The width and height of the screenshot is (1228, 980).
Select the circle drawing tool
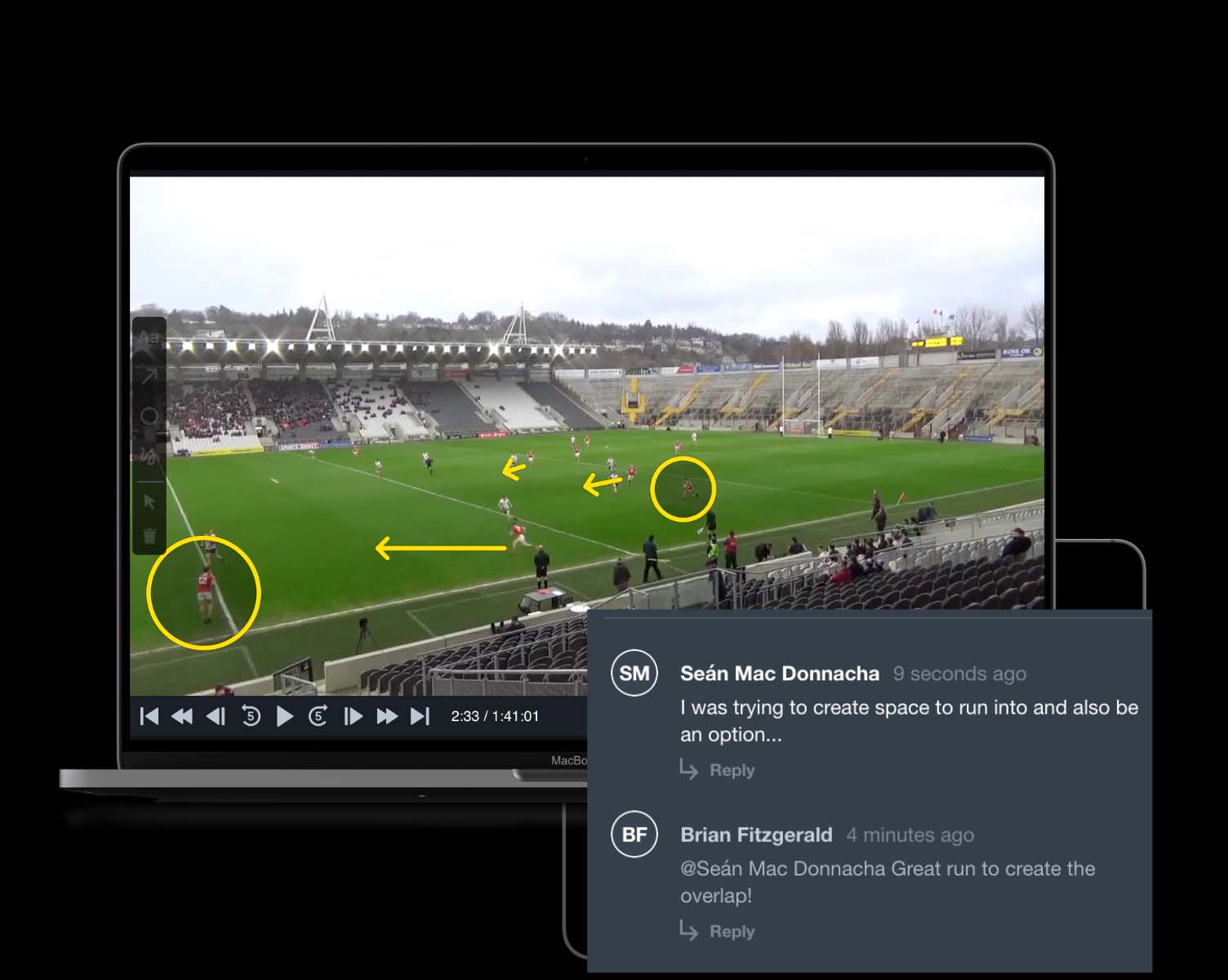pos(149,416)
